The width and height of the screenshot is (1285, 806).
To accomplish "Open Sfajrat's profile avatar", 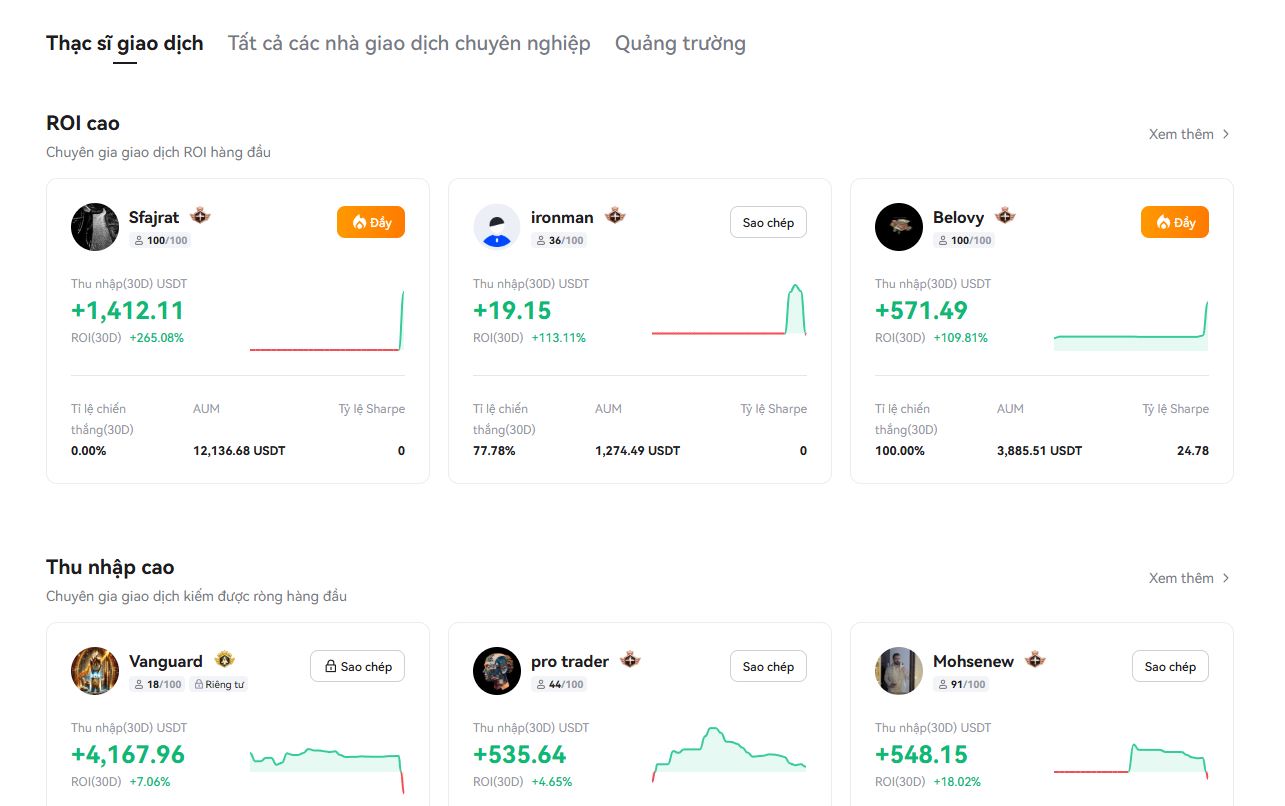I will pos(95,227).
